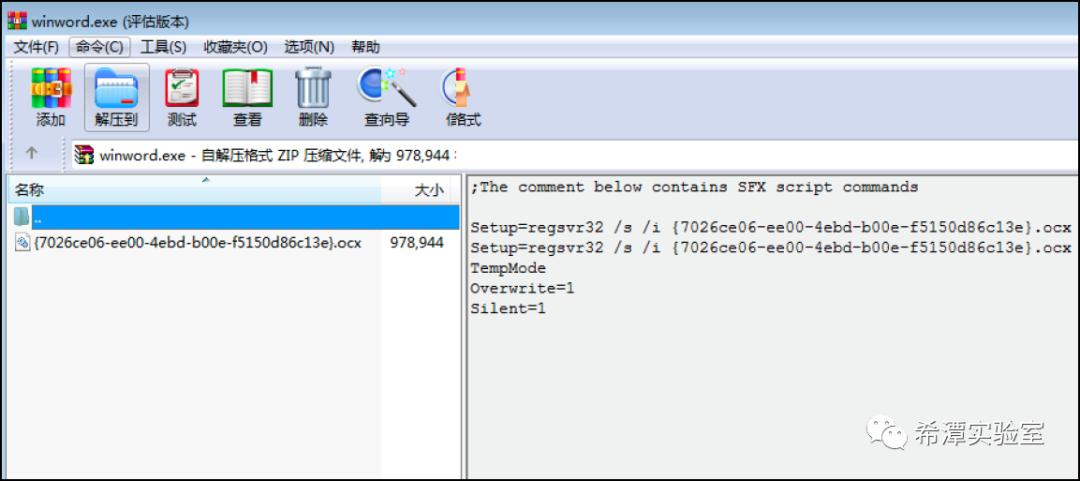The height and width of the screenshot is (481, 1080).
Task: Open the 收藏夹(O) menu
Action: tap(236, 47)
